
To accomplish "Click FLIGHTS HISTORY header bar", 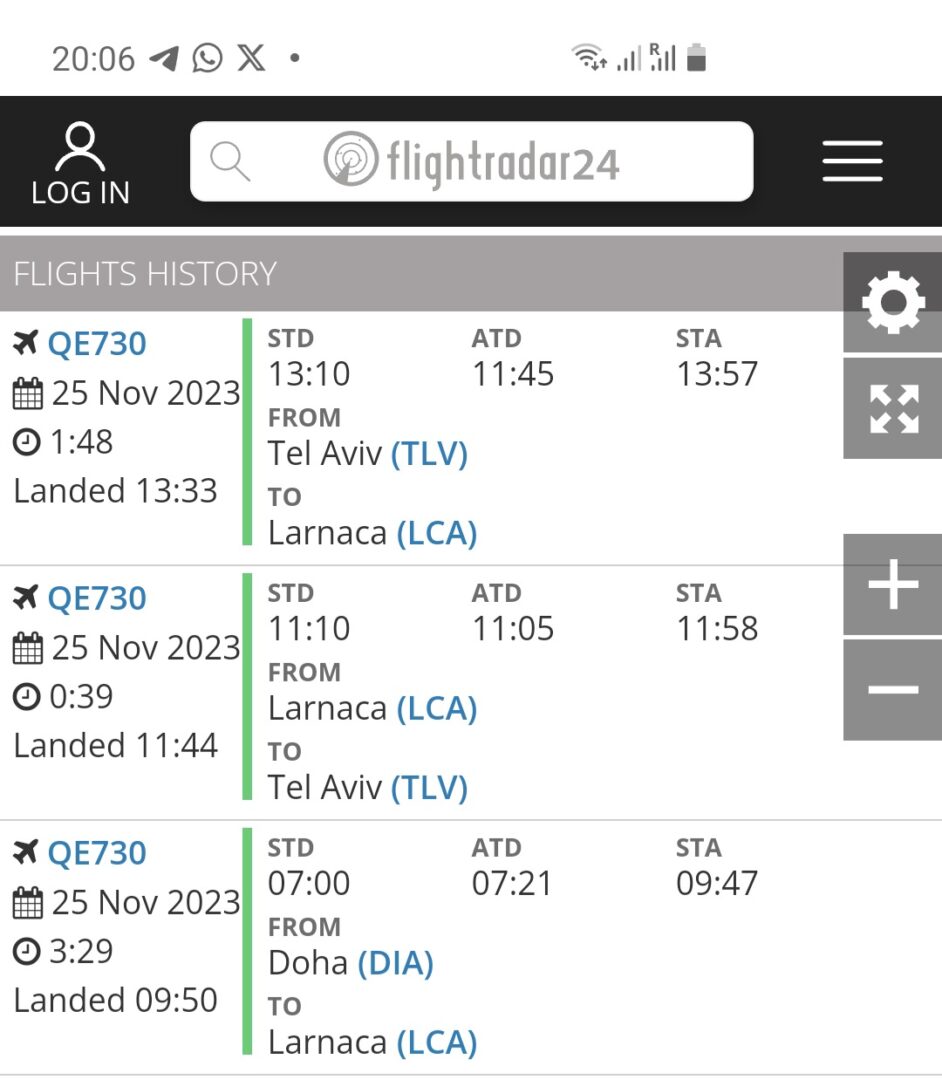I will pos(421,273).
